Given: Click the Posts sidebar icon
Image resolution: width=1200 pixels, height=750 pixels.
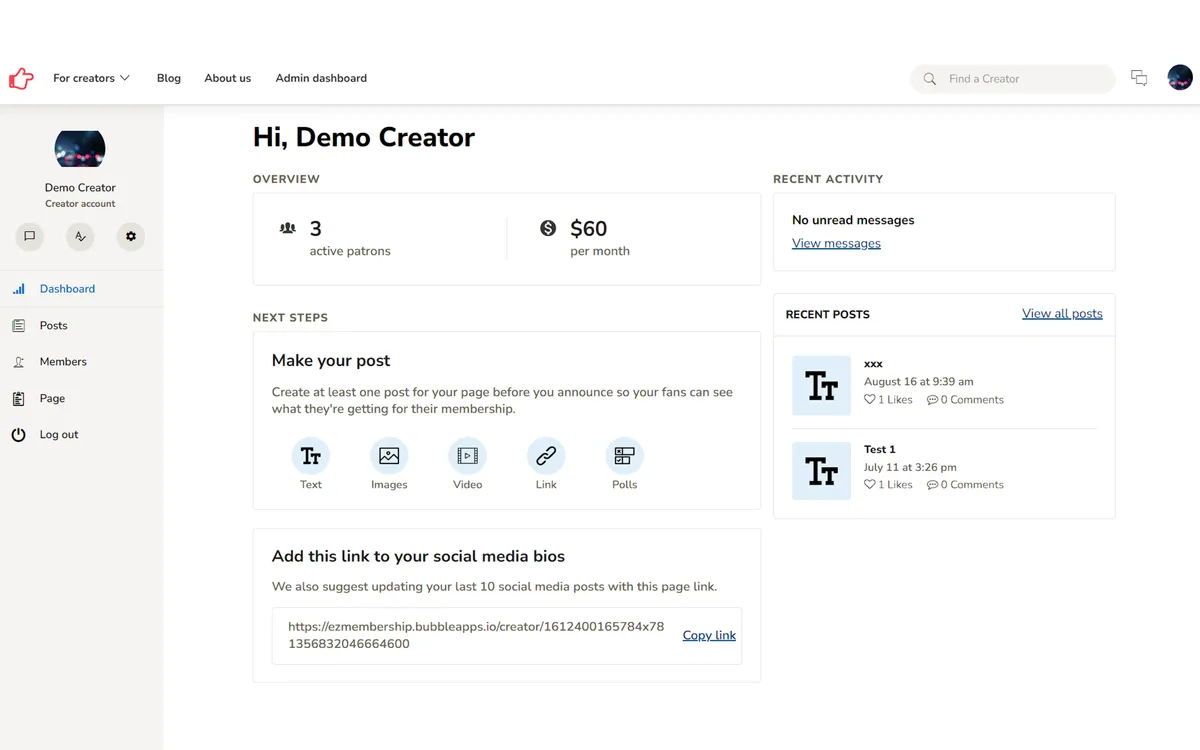Looking at the screenshot, I should (x=18, y=325).
